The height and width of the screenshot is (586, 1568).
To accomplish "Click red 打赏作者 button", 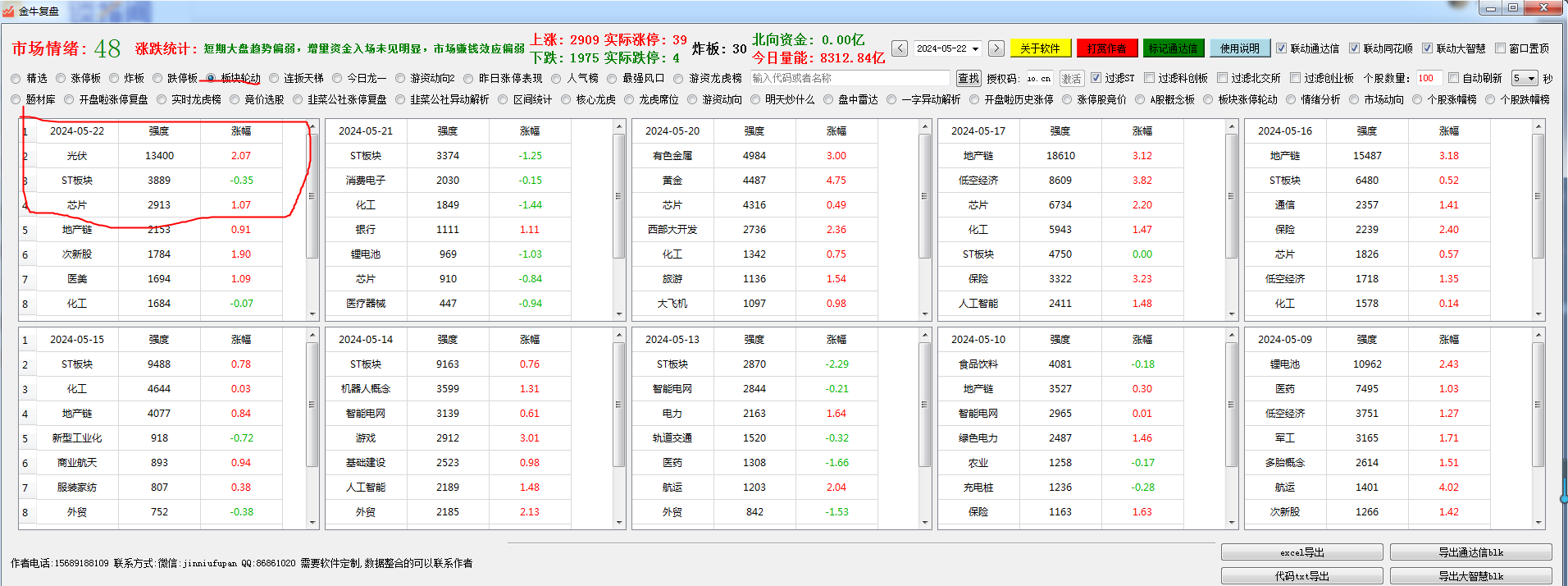I will (1106, 48).
